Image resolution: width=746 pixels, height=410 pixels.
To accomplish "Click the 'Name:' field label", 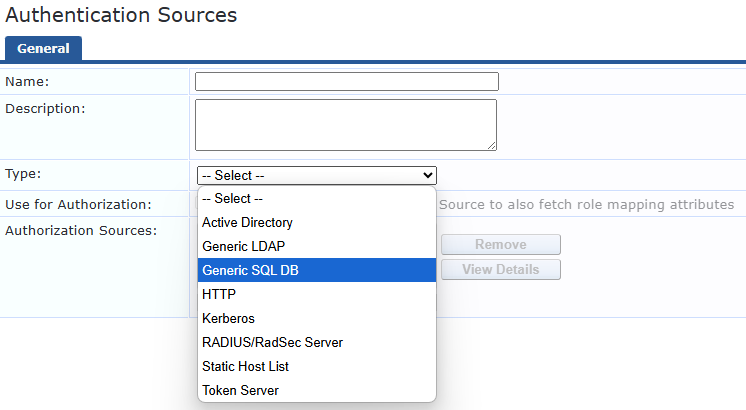I will (27, 81).
